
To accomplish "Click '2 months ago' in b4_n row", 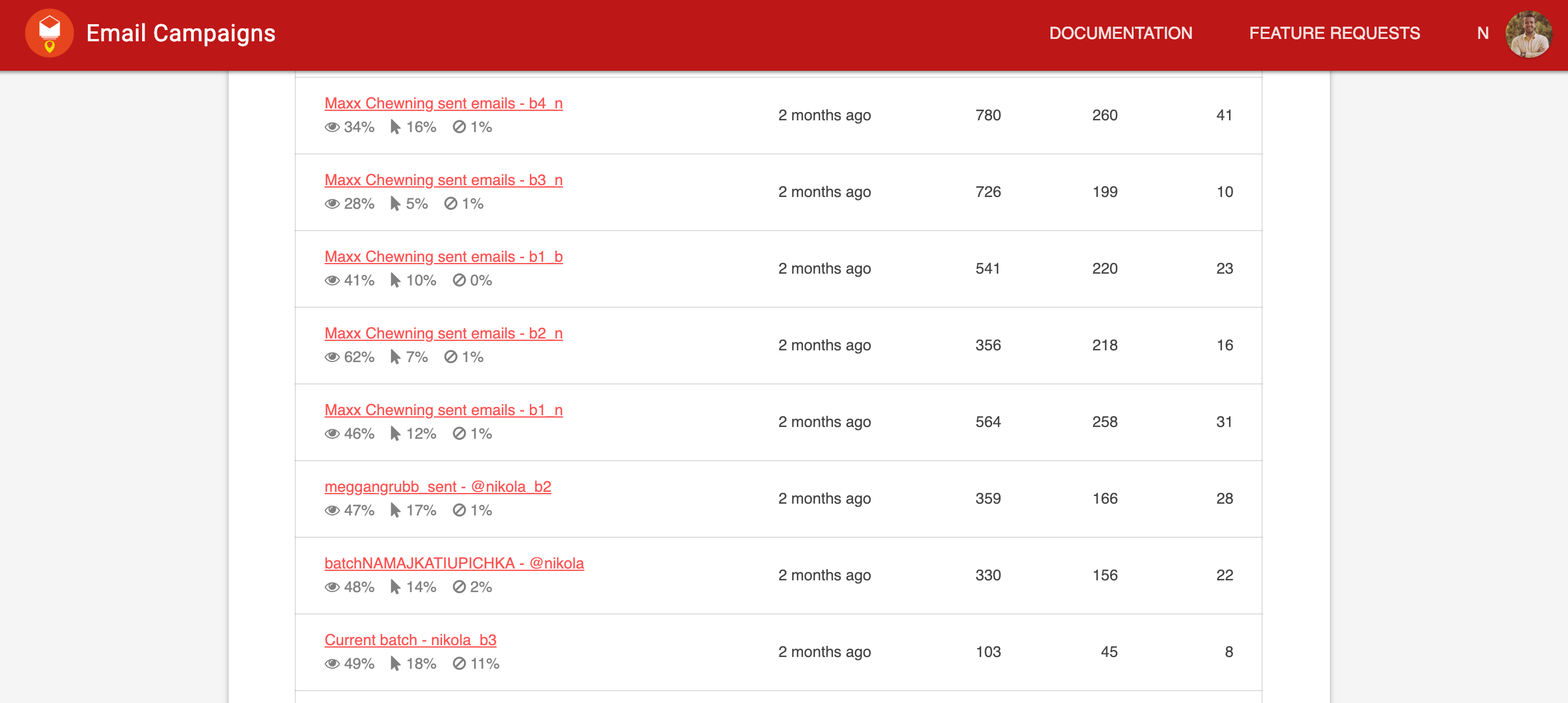I will pyautogui.click(x=824, y=116).
